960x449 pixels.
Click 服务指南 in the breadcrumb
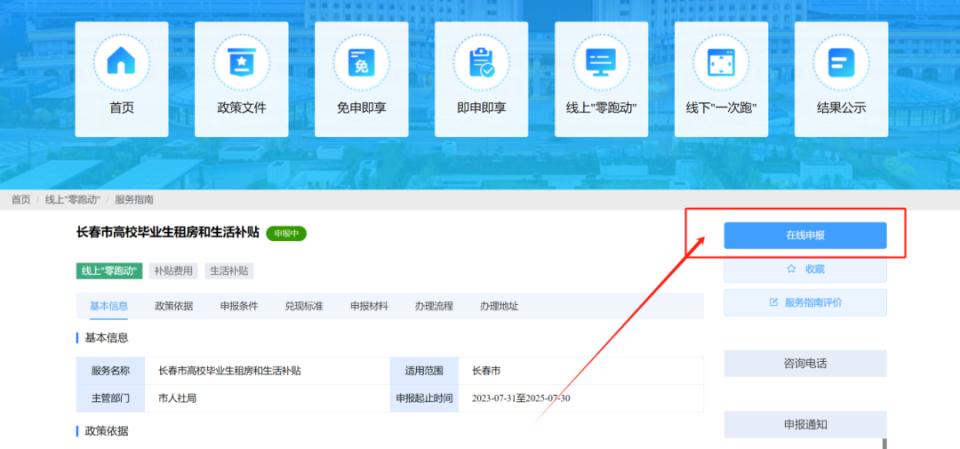[134, 200]
